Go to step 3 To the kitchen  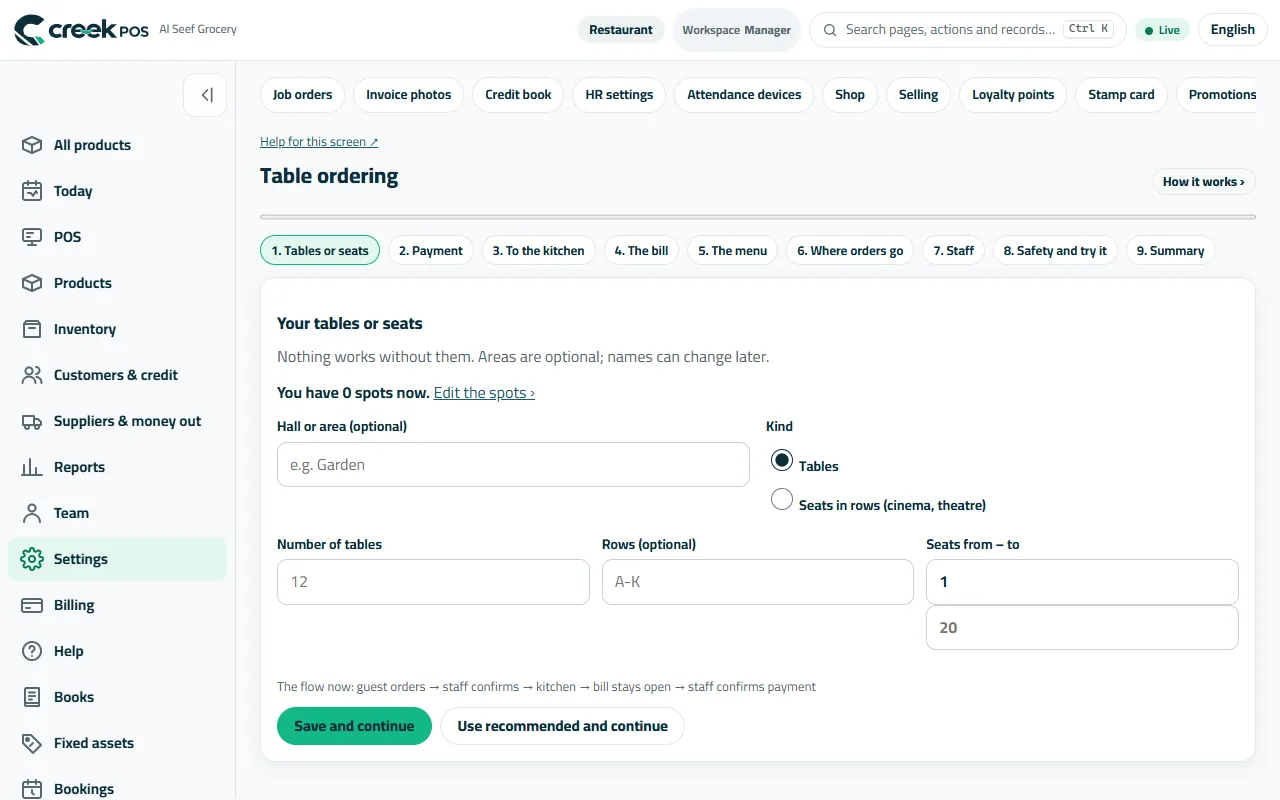(x=538, y=251)
